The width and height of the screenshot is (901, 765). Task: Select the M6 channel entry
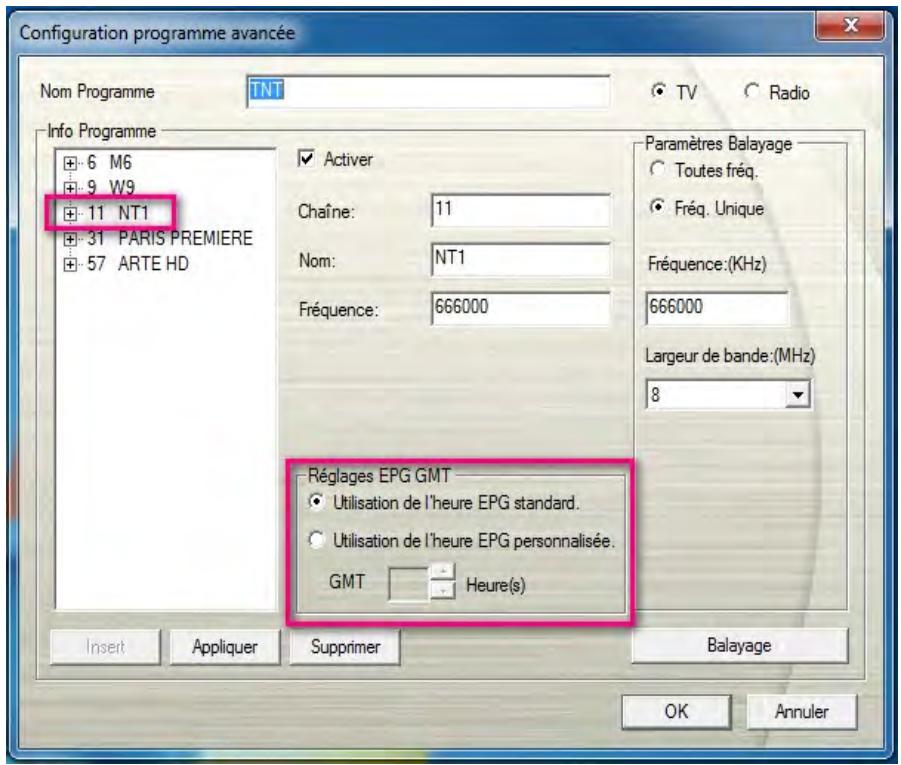point(109,163)
